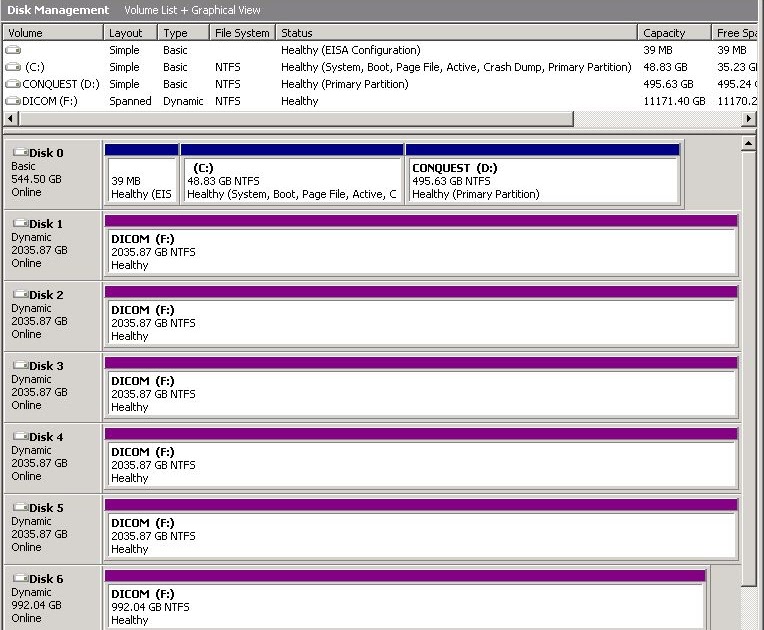Click the NTFS file system cell for CONQUEST

click(228, 84)
